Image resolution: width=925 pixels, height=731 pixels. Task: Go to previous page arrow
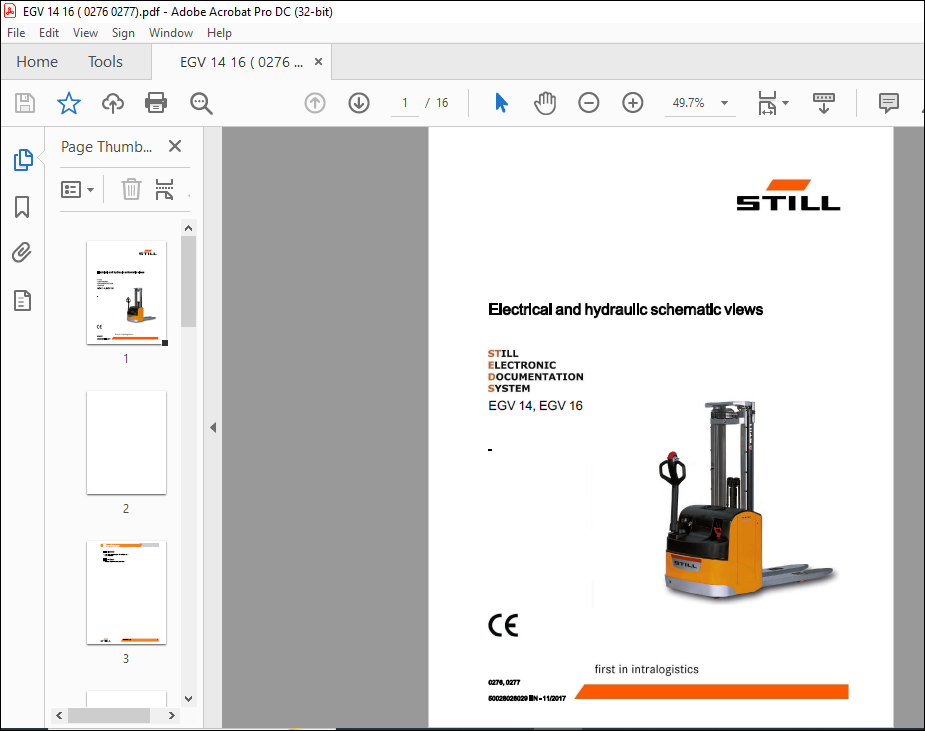[315, 103]
